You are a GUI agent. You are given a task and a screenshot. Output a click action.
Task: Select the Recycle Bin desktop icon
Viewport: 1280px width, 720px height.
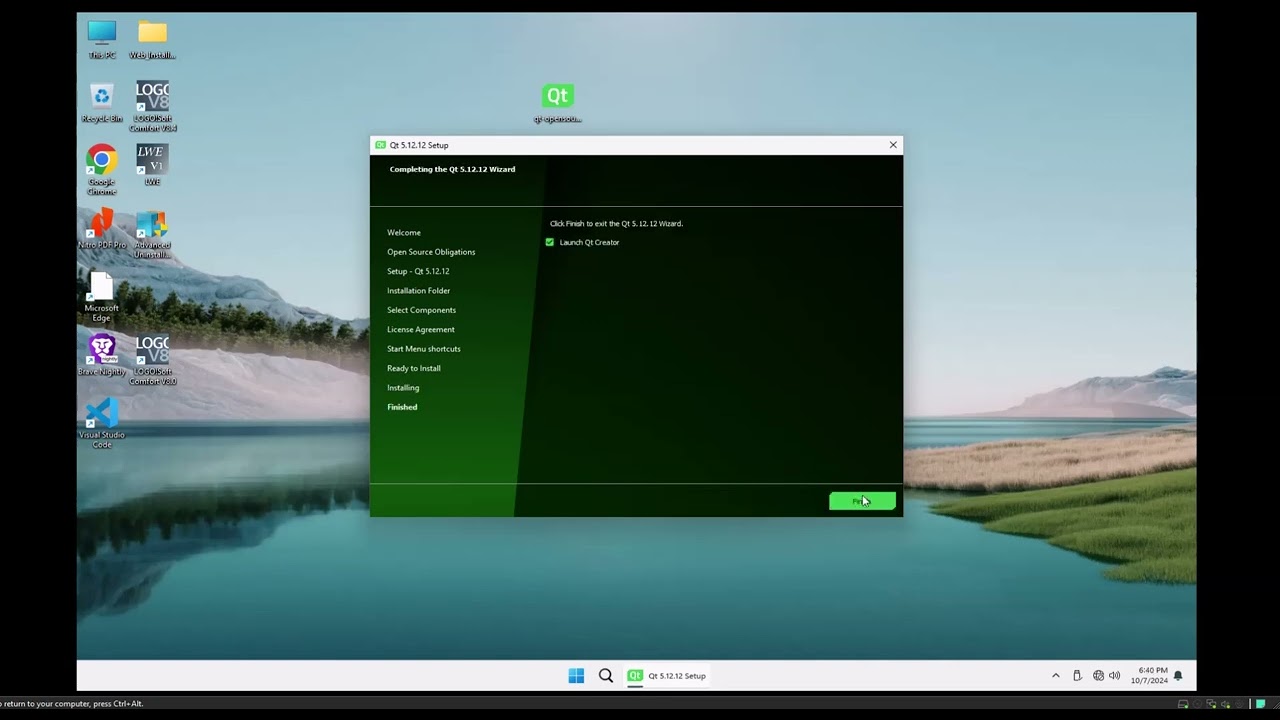tap(102, 103)
